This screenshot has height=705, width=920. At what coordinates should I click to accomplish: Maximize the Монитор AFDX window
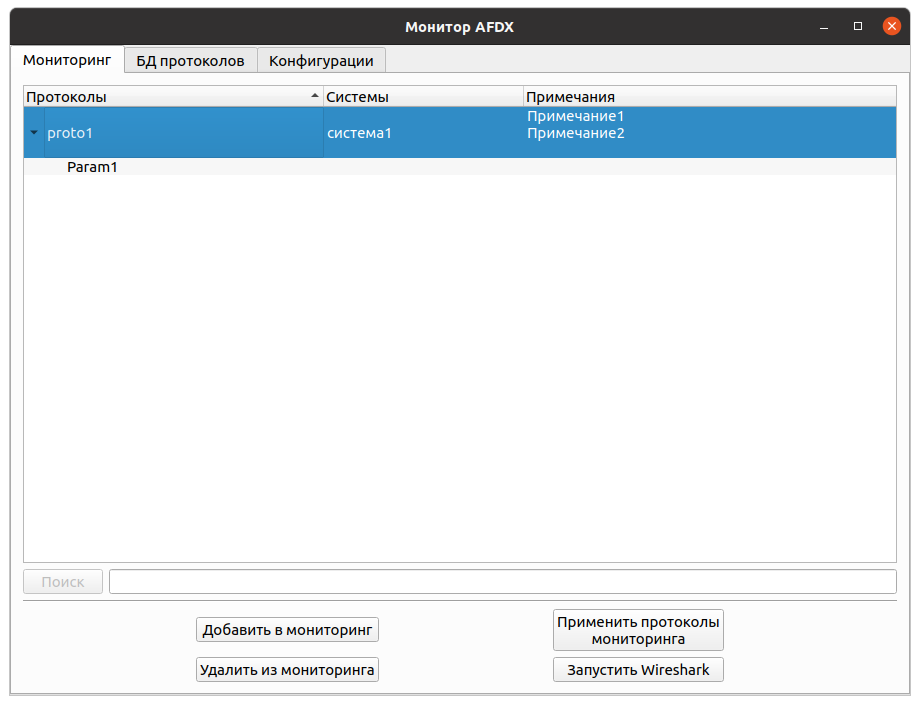(858, 26)
